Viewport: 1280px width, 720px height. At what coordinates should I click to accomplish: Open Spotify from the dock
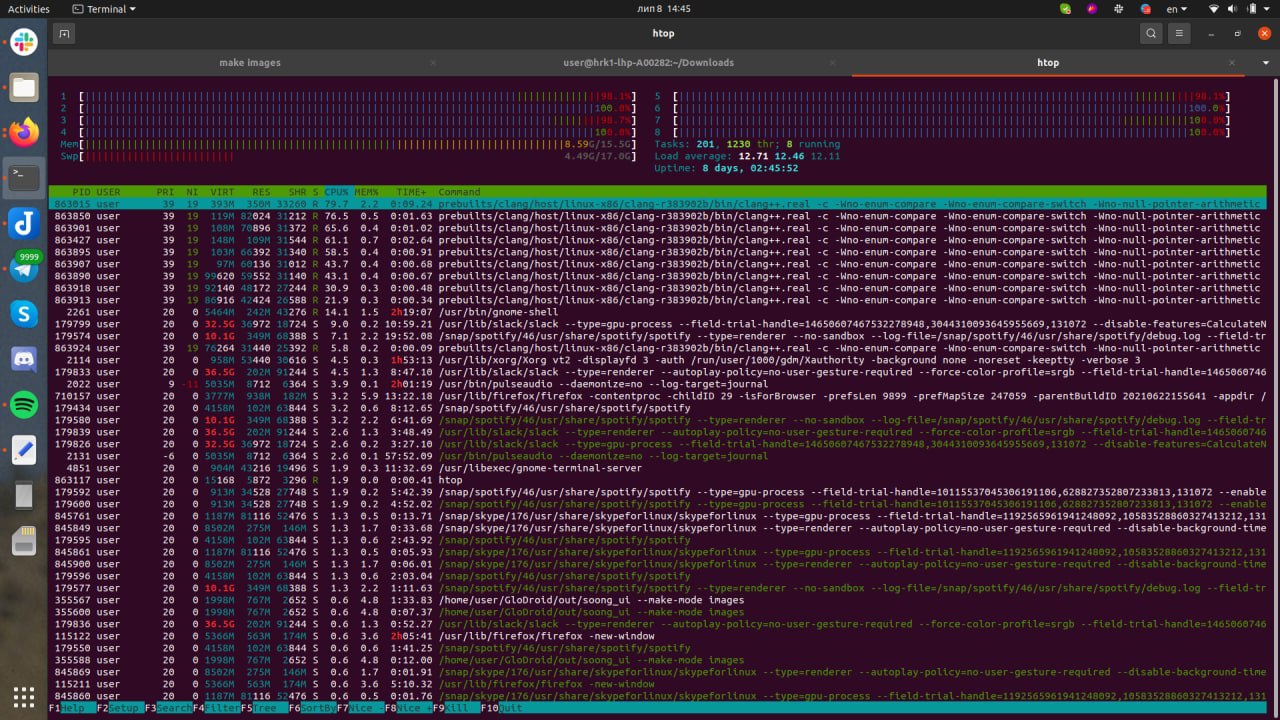24,405
